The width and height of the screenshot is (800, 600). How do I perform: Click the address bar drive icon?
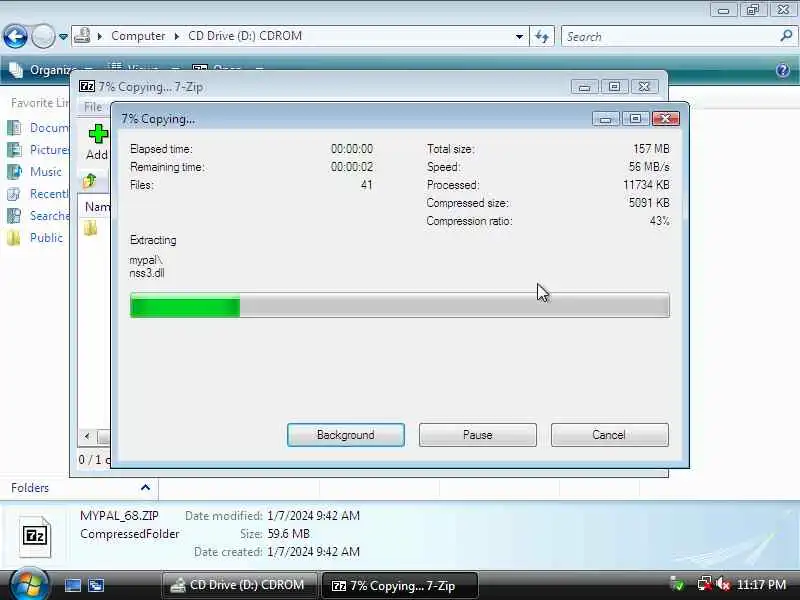82,36
